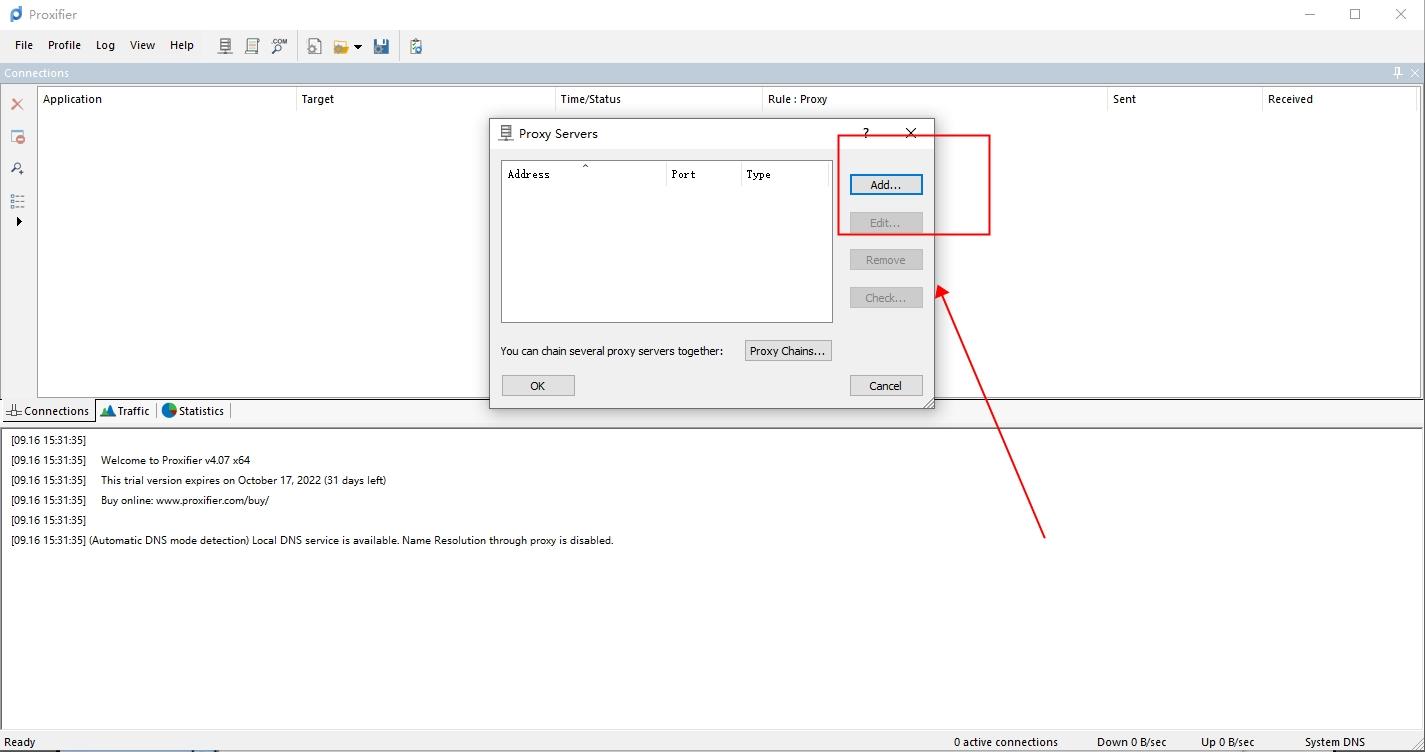Click the open profile folder icon

(x=341, y=46)
